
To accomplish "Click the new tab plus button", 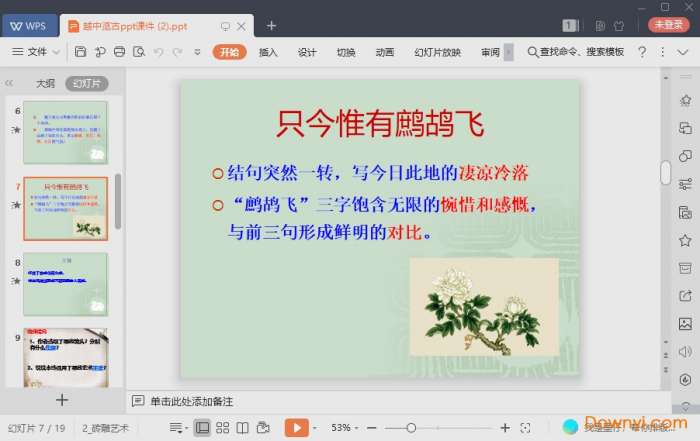I will 271,26.
